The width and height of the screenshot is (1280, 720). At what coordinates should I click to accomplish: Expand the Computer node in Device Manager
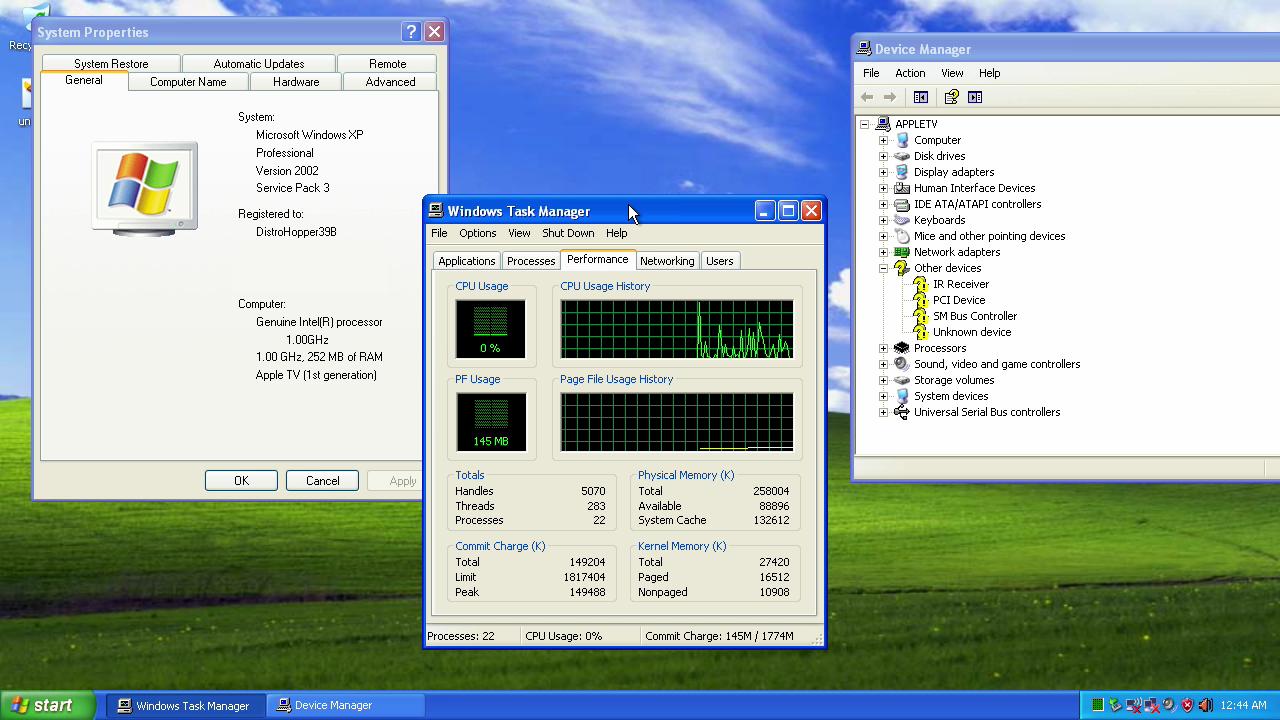(883, 140)
